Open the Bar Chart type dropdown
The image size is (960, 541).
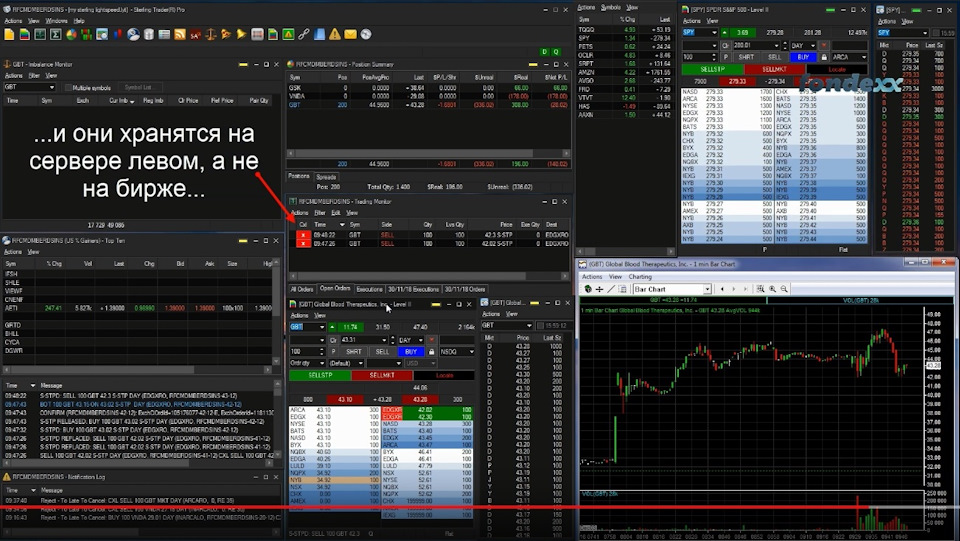click(707, 289)
